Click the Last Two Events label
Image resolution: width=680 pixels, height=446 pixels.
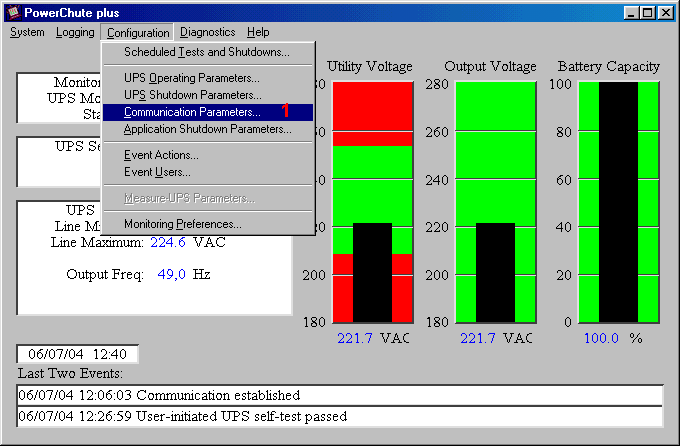70,373
